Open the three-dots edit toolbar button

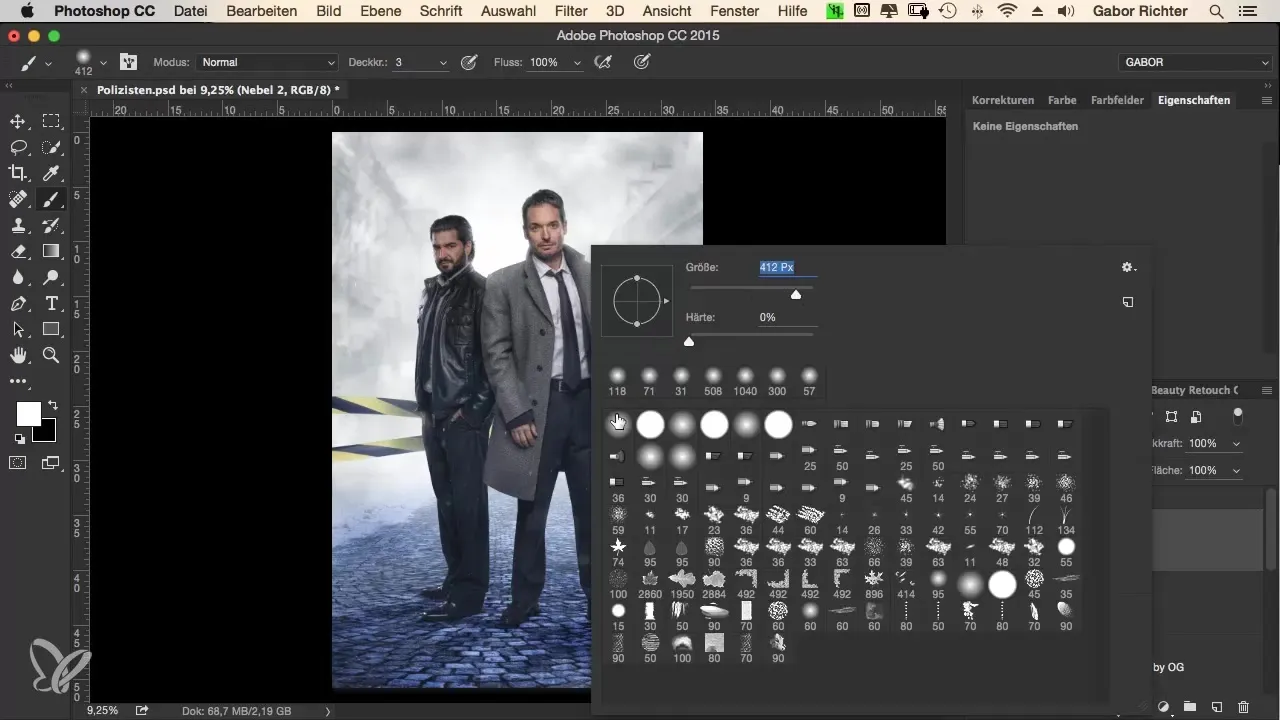coord(18,381)
